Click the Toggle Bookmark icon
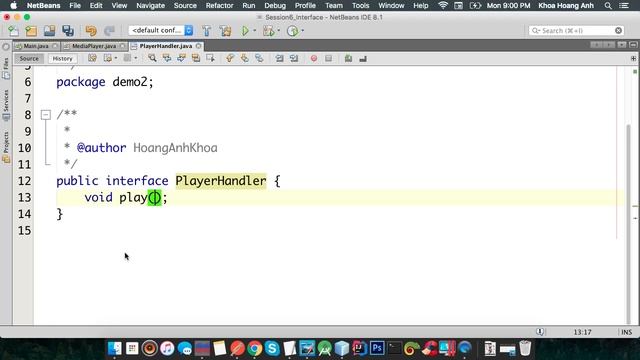 [x=259, y=58]
